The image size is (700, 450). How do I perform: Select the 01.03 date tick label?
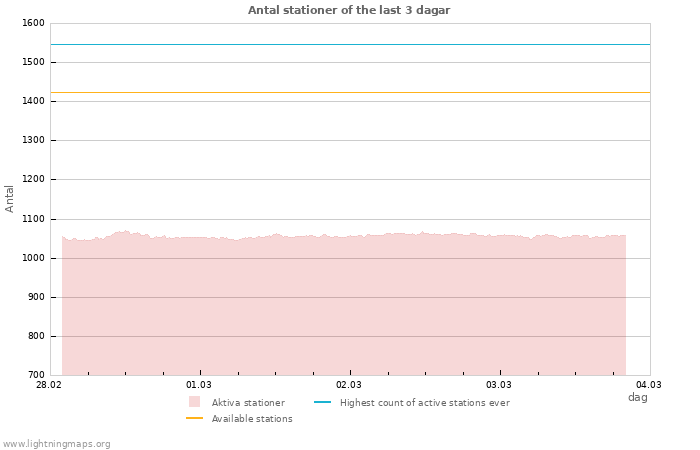199,385
